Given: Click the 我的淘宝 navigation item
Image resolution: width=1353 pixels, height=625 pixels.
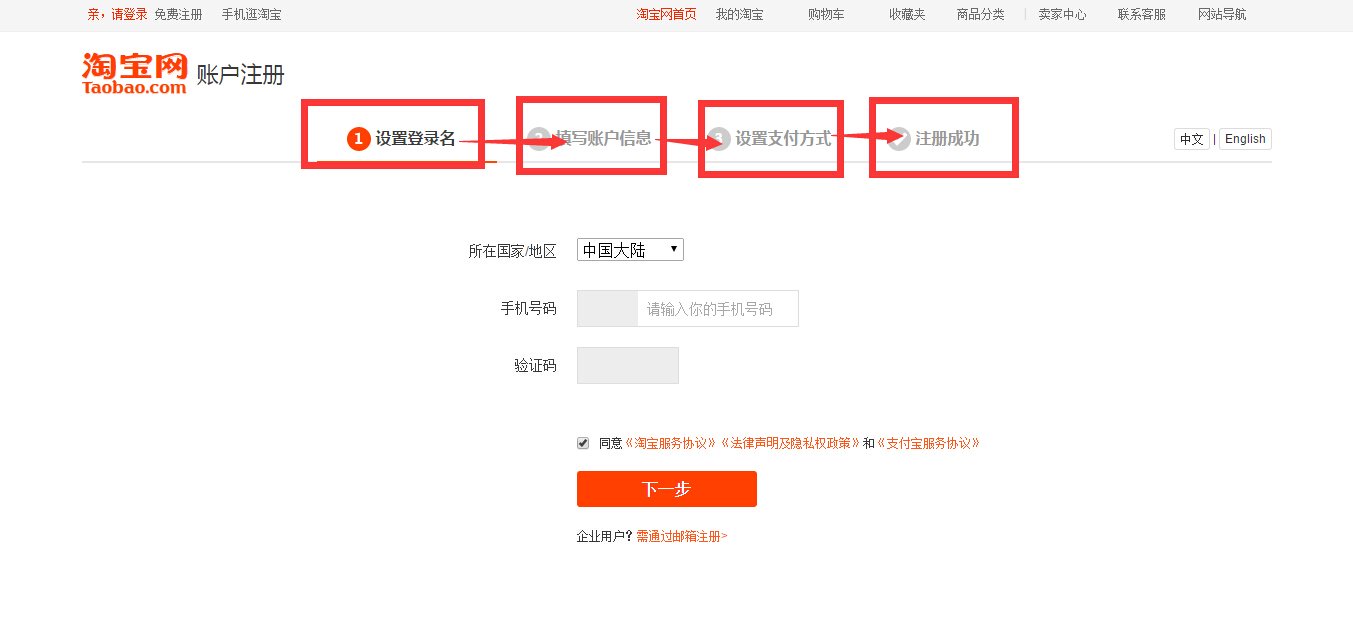Looking at the screenshot, I should point(739,15).
